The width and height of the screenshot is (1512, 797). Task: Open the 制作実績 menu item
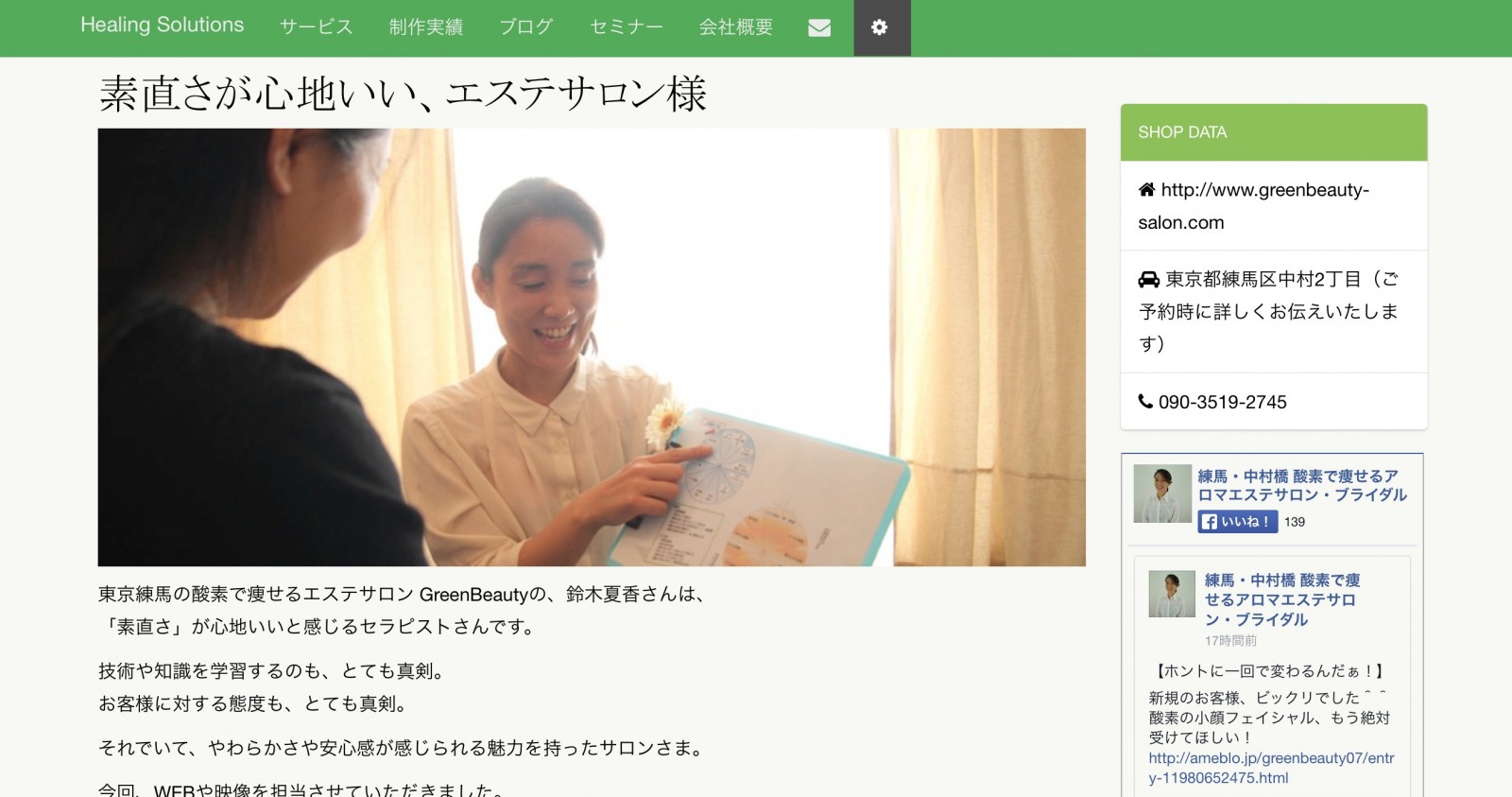click(426, 27)
